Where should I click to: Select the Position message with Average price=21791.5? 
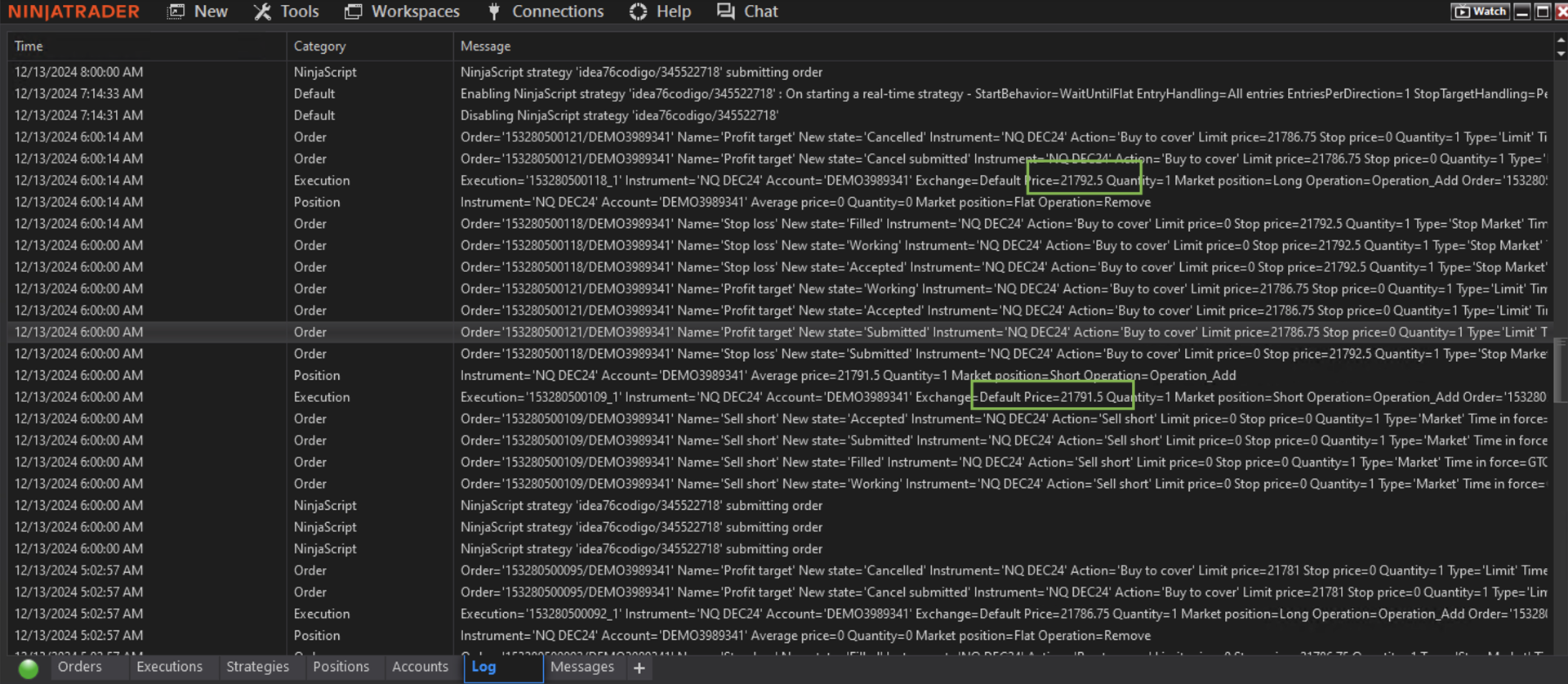[848, 375]
